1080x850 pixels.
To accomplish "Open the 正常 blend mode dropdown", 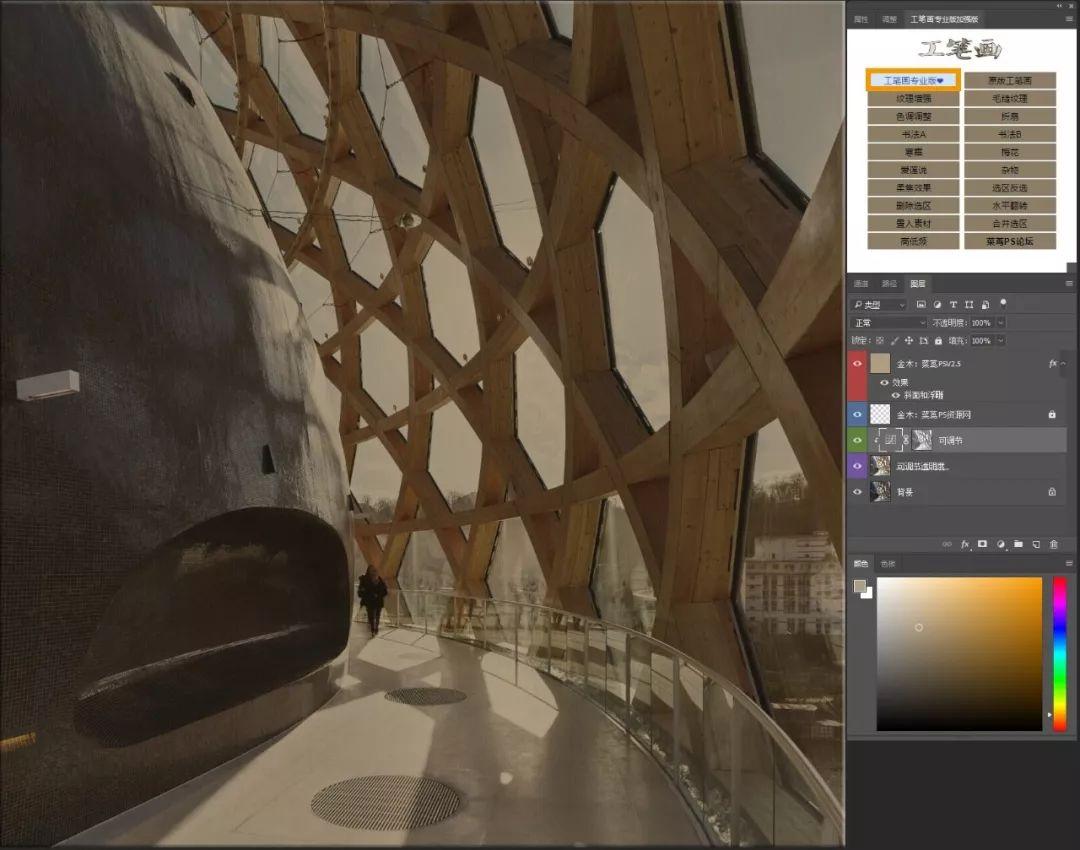I will coord(889,322).
